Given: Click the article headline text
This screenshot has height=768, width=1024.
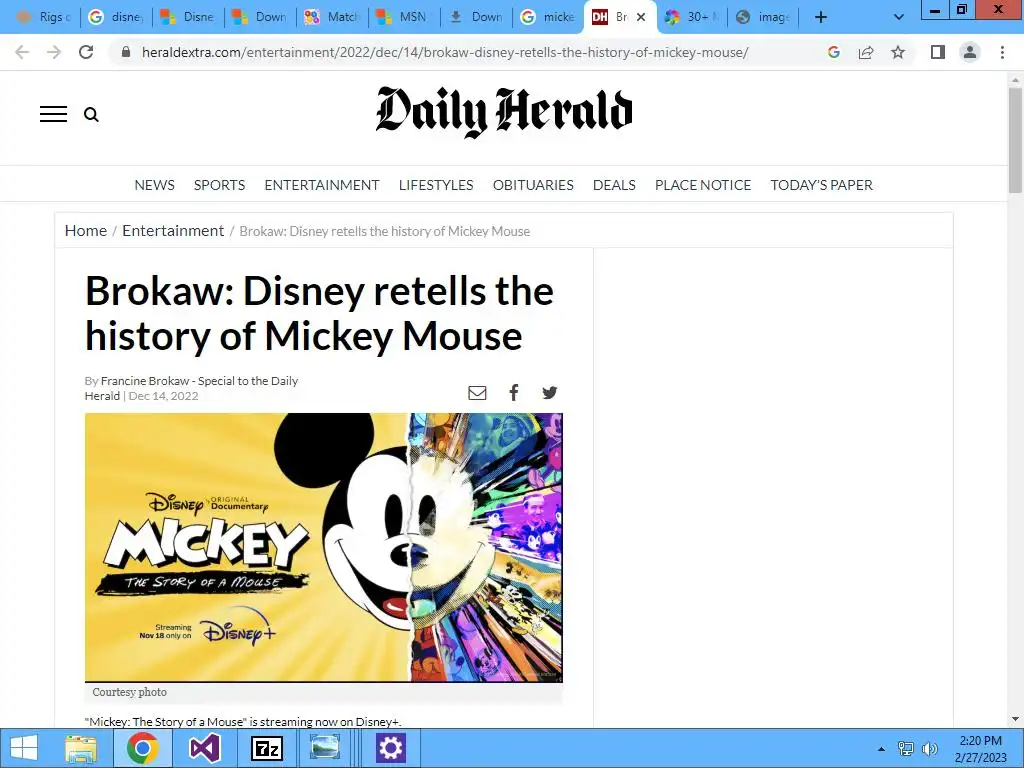Looking at the screenshot, I should click(x=319, y=313).
